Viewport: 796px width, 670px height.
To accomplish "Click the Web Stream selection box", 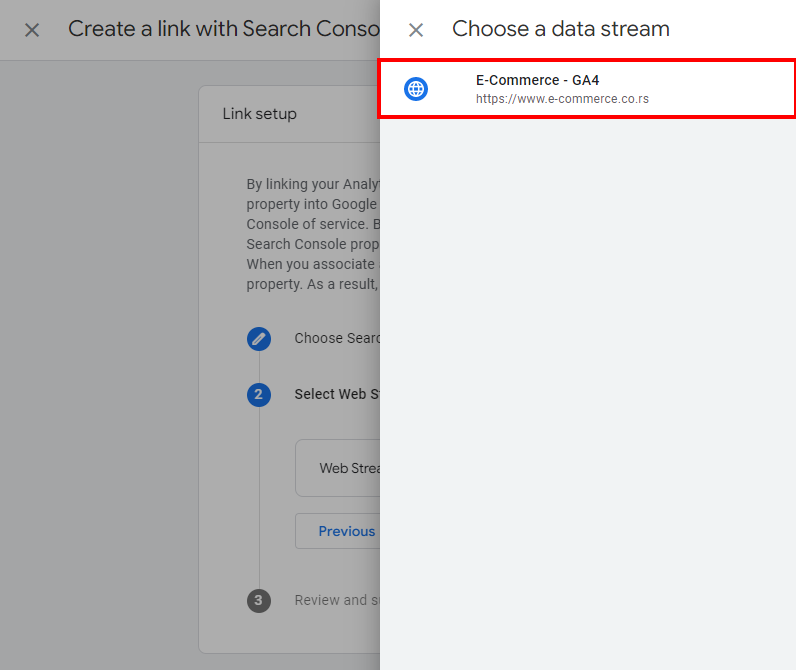I will pos(338,468).
